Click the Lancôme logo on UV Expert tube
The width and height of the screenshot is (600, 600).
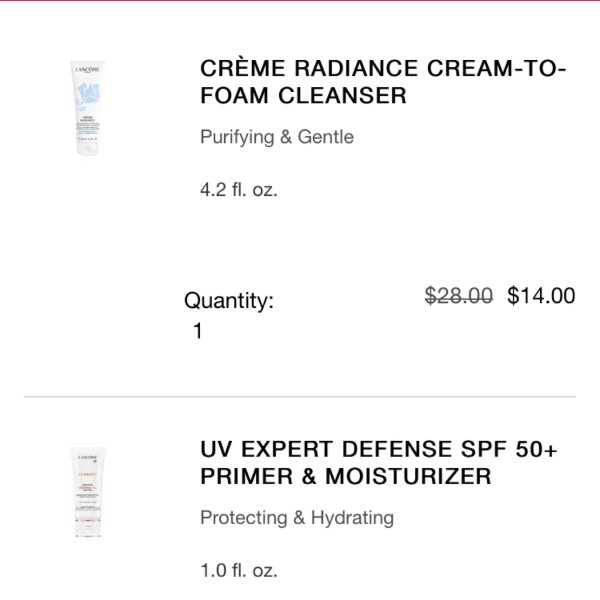(88, 458)
